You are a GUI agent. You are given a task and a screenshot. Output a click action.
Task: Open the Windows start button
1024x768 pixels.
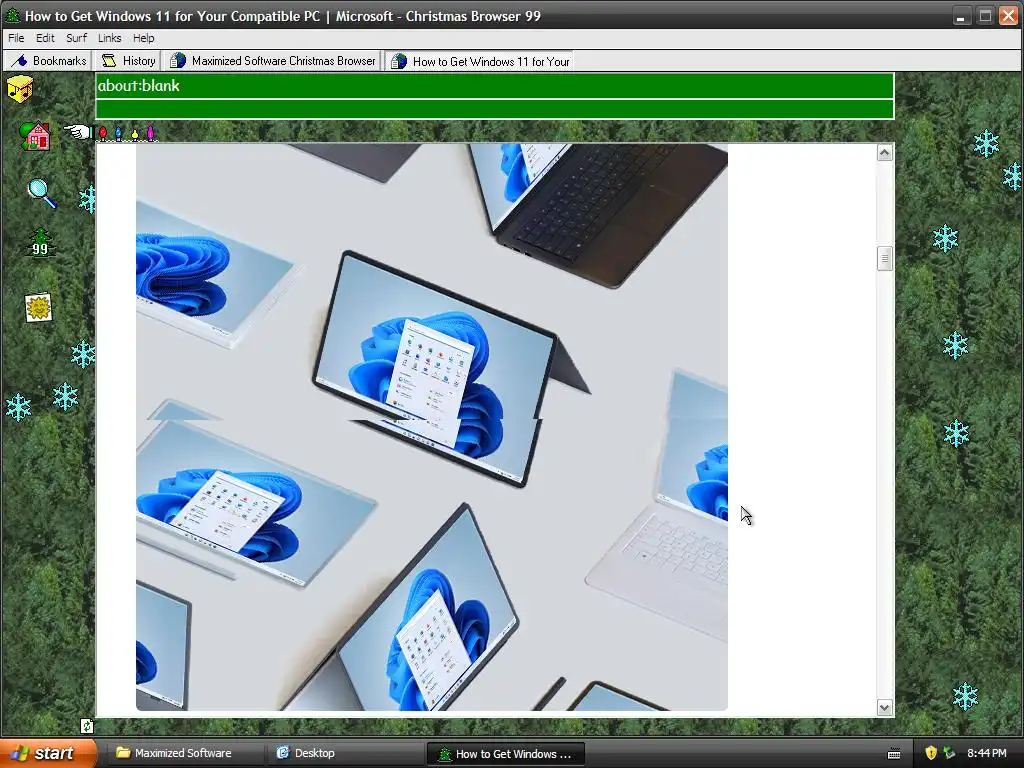pos(48,753)
